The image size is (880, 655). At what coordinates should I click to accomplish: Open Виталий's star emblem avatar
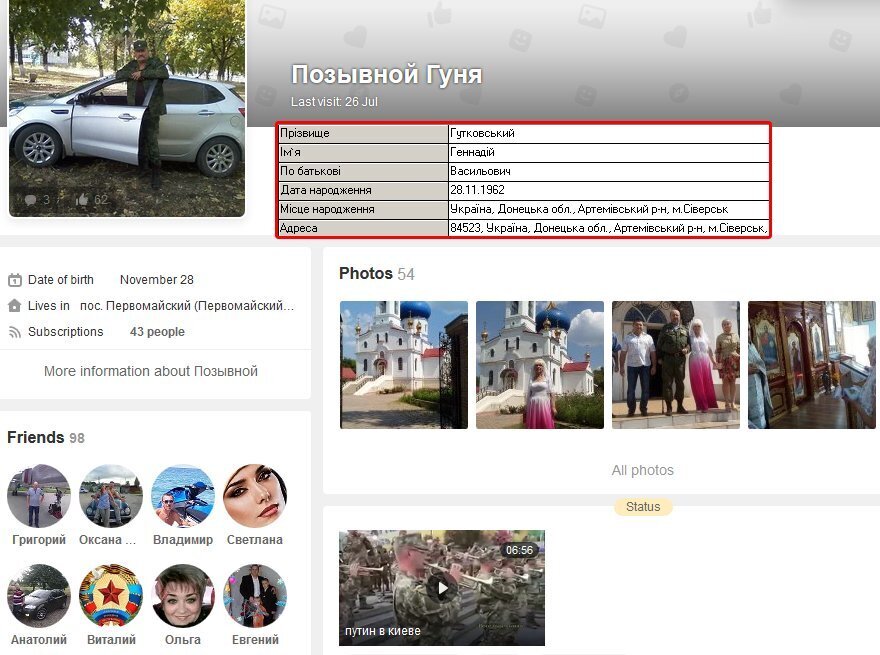tap(111, 595)
